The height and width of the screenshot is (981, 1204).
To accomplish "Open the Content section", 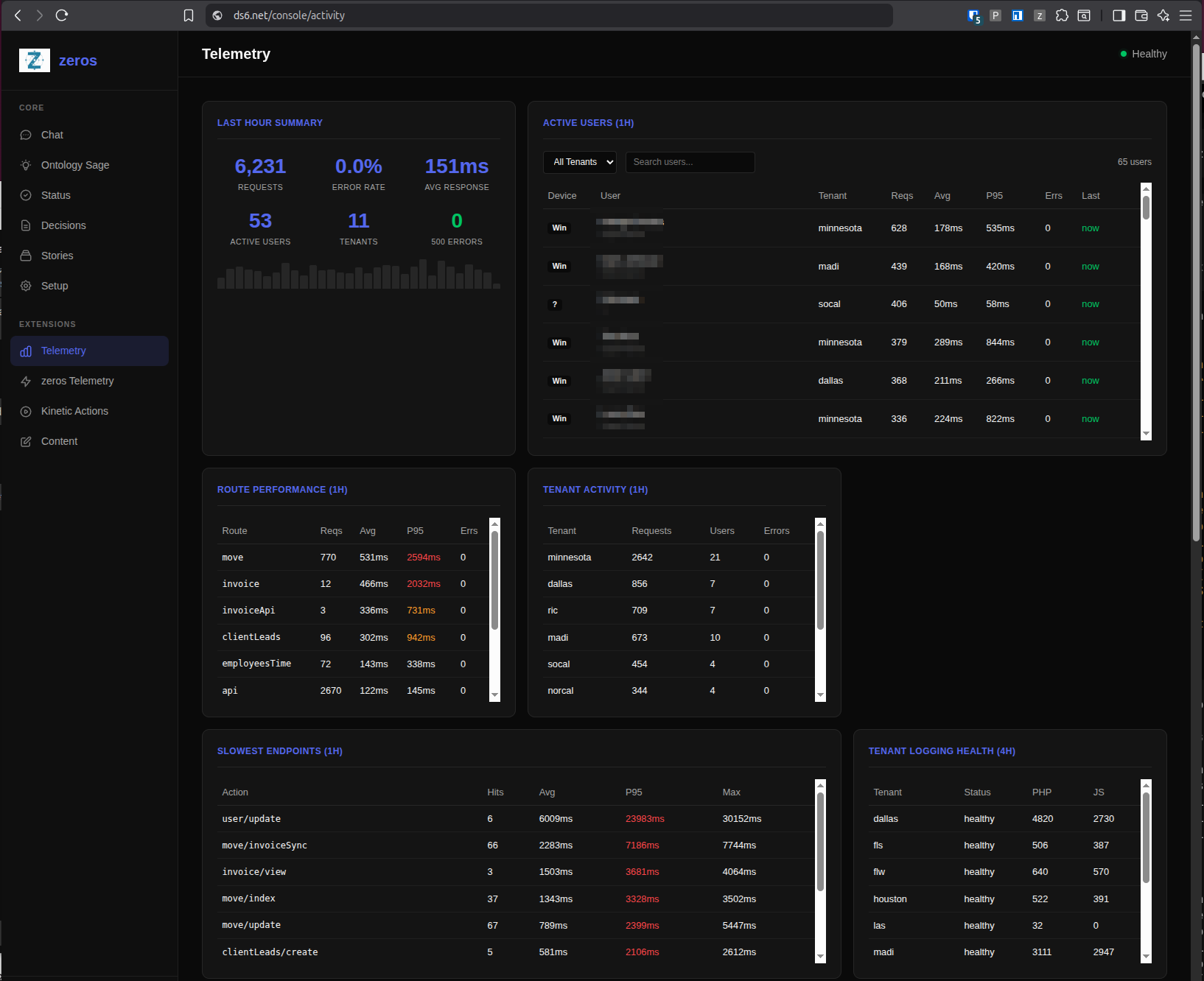I will coord(59,441).
